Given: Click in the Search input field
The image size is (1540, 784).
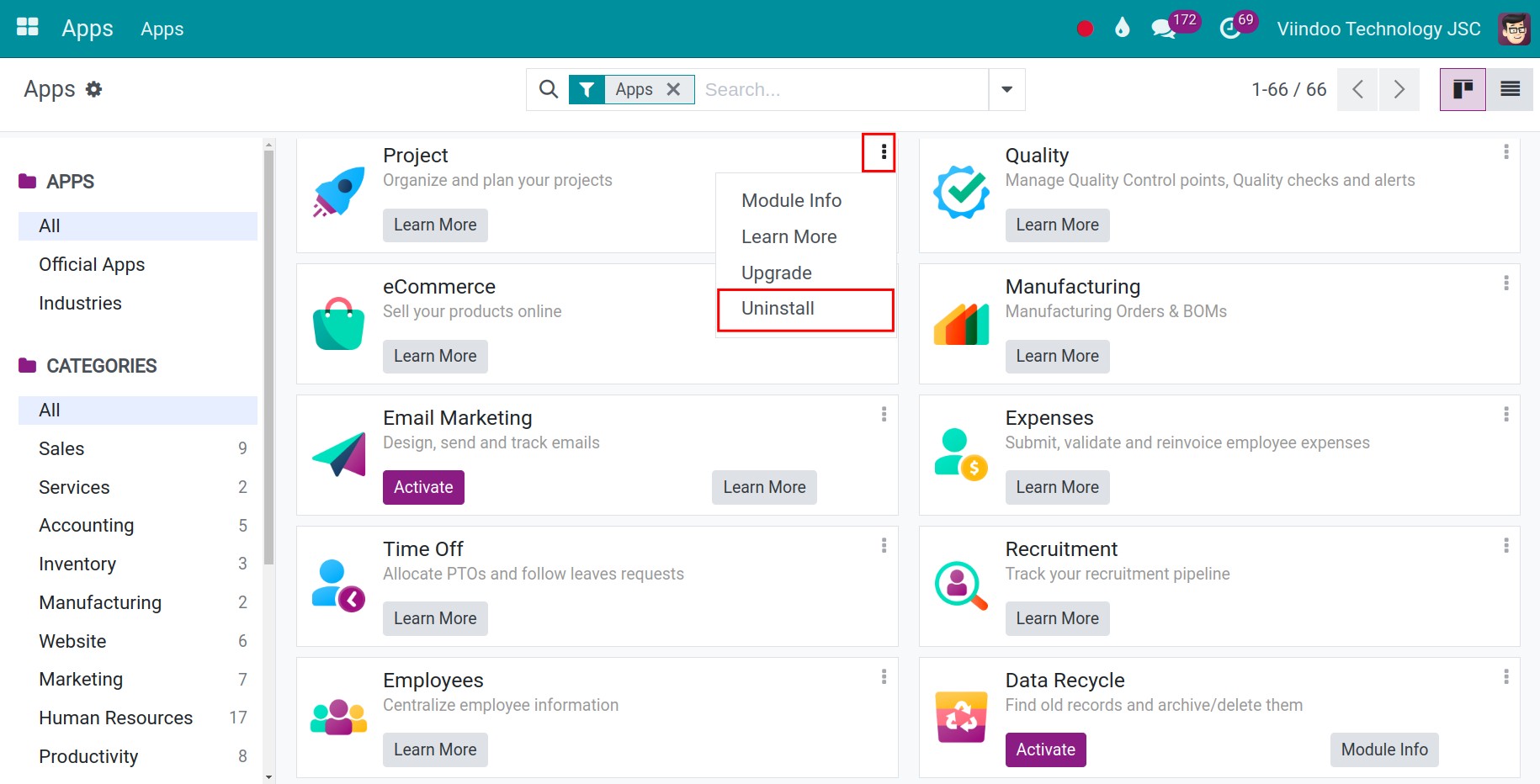Looking at the screenshot, I should 842,89.
